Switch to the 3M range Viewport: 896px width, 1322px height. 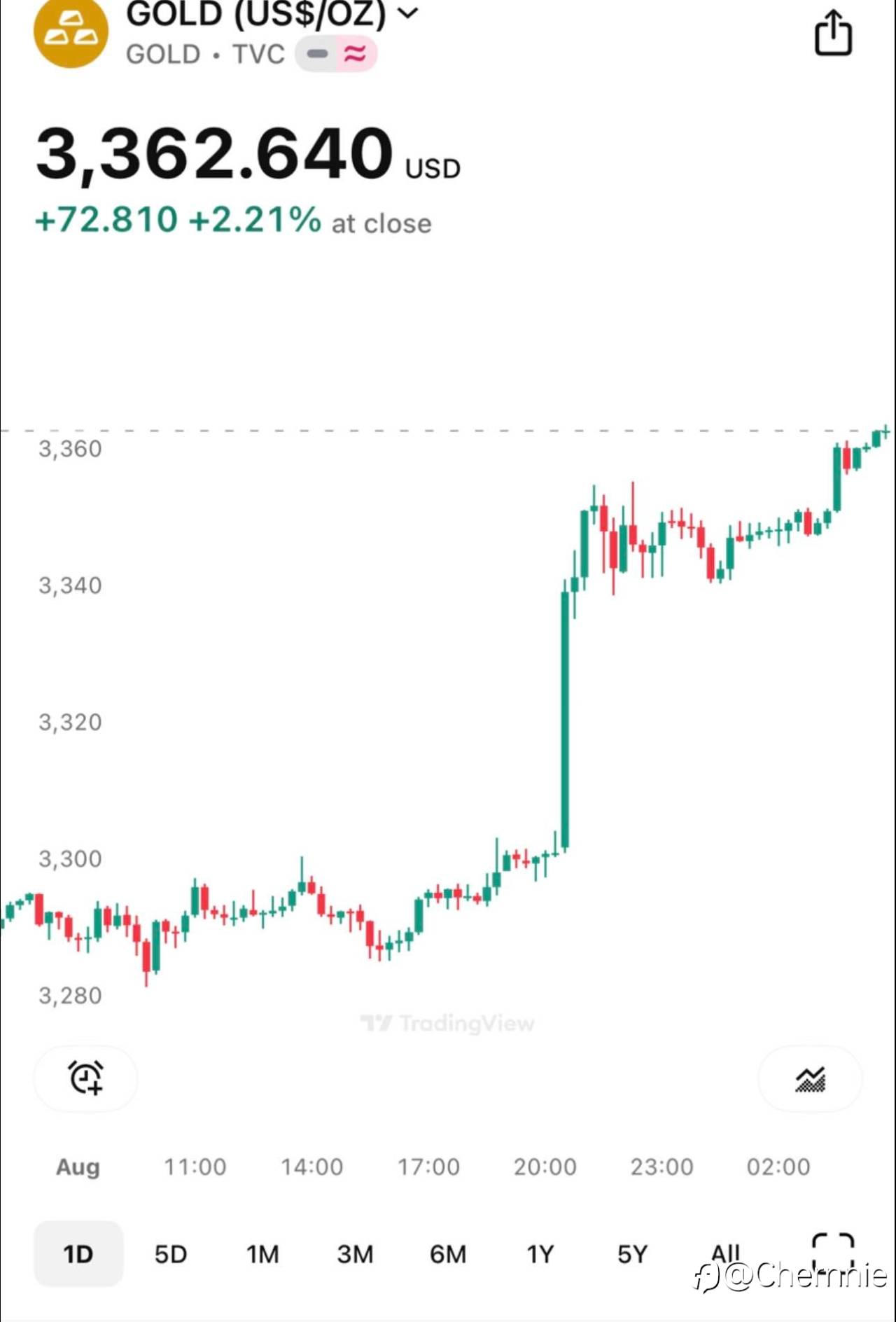click(355, 1254)
